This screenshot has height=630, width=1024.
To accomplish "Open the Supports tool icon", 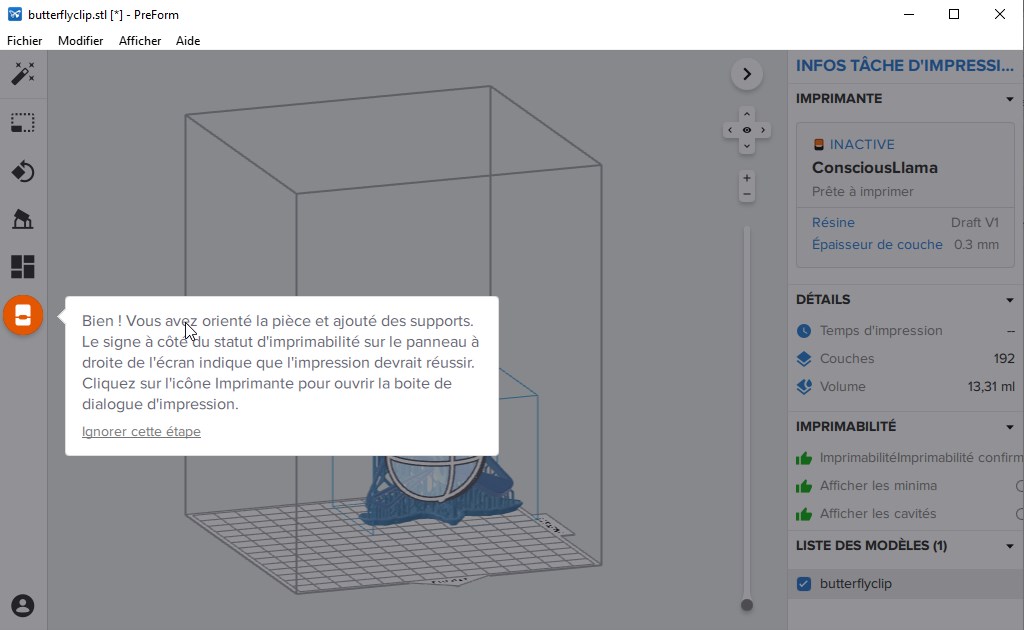I will 23,219.
